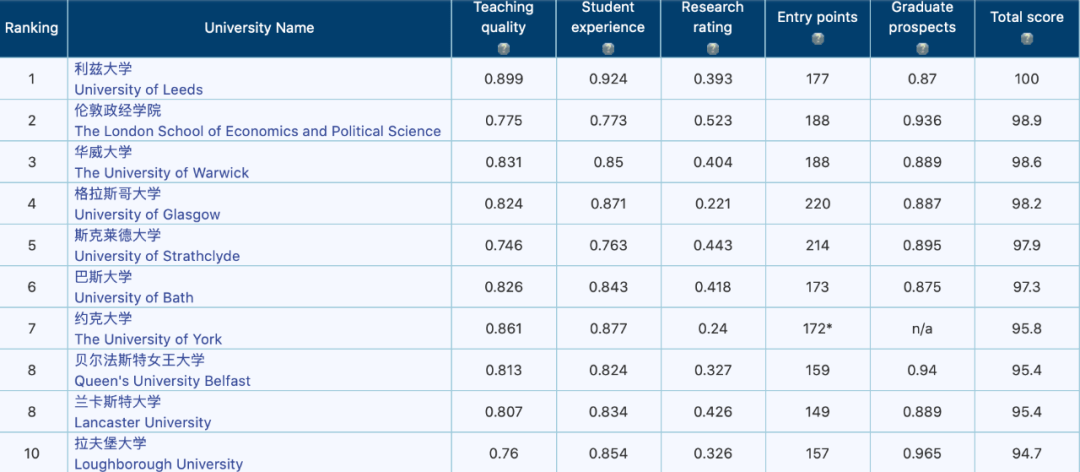Select the University of Bath link

[134, 297]
